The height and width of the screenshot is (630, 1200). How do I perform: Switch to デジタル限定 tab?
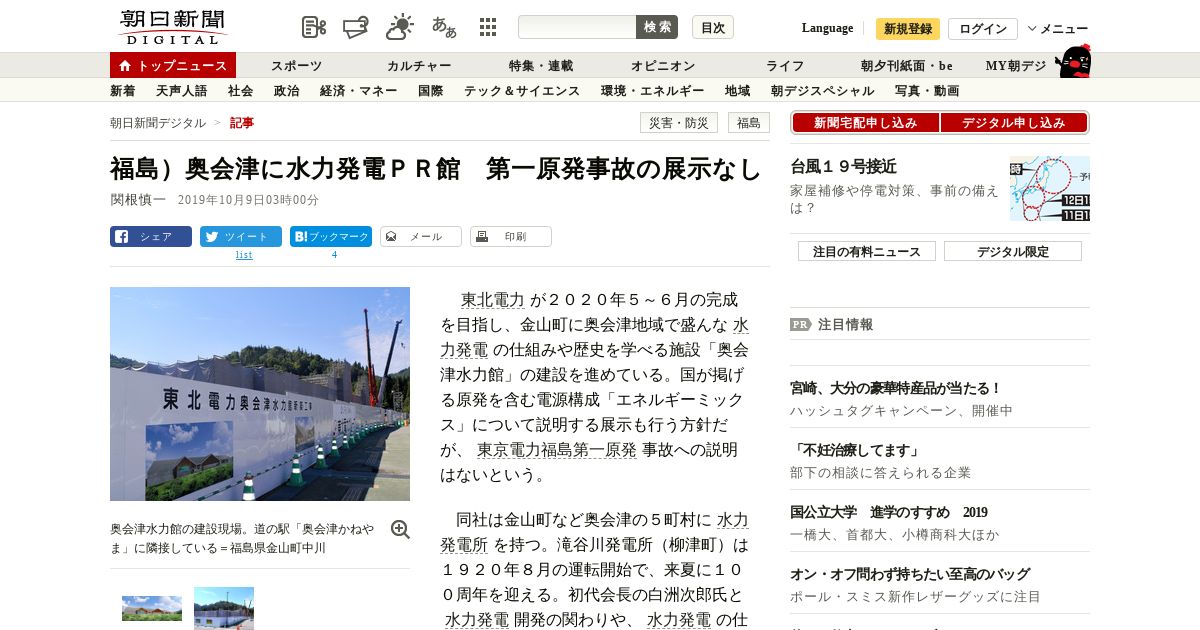pos(1013,251)
